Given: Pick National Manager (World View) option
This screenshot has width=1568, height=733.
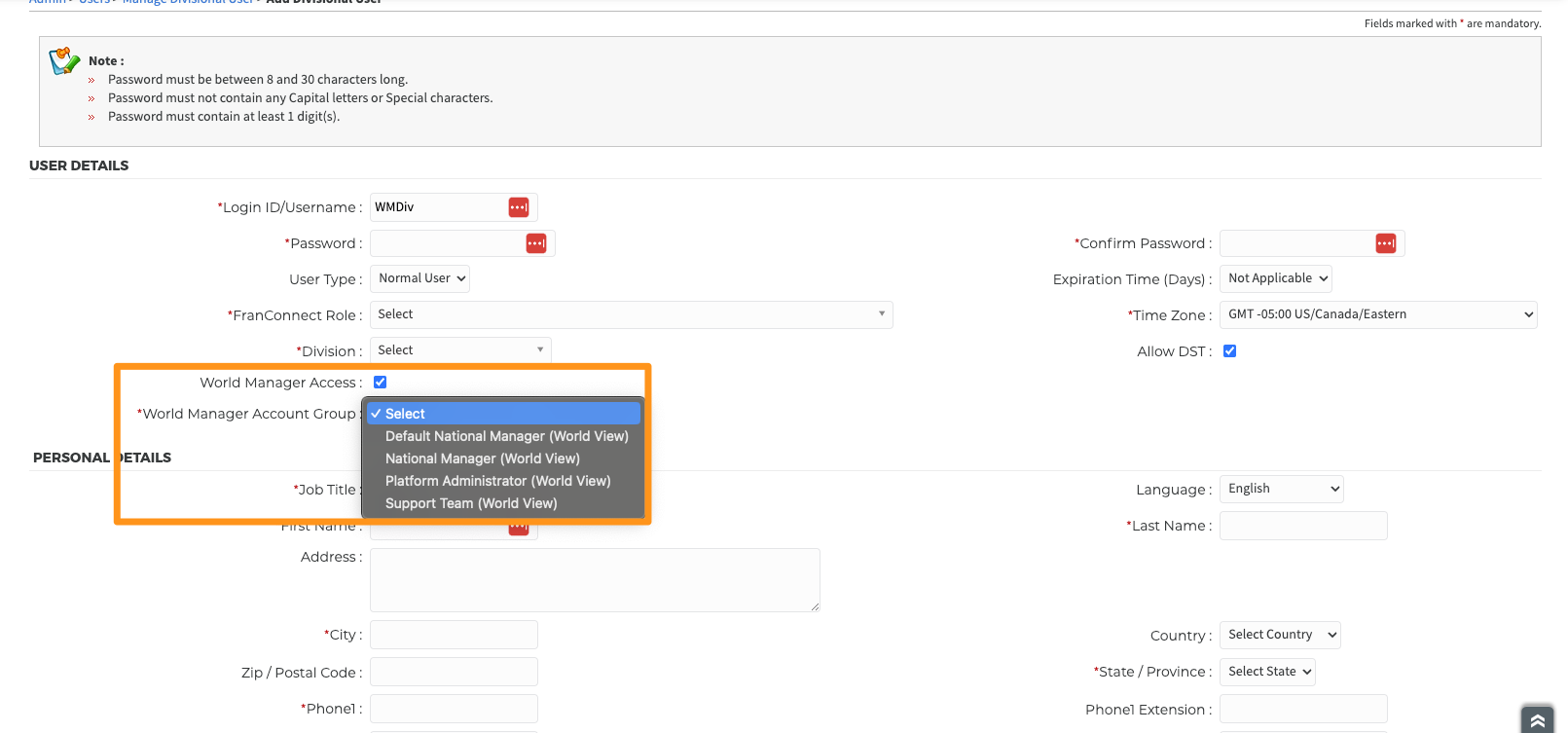Looking at the screenshot, I should (x=483, y=458).
